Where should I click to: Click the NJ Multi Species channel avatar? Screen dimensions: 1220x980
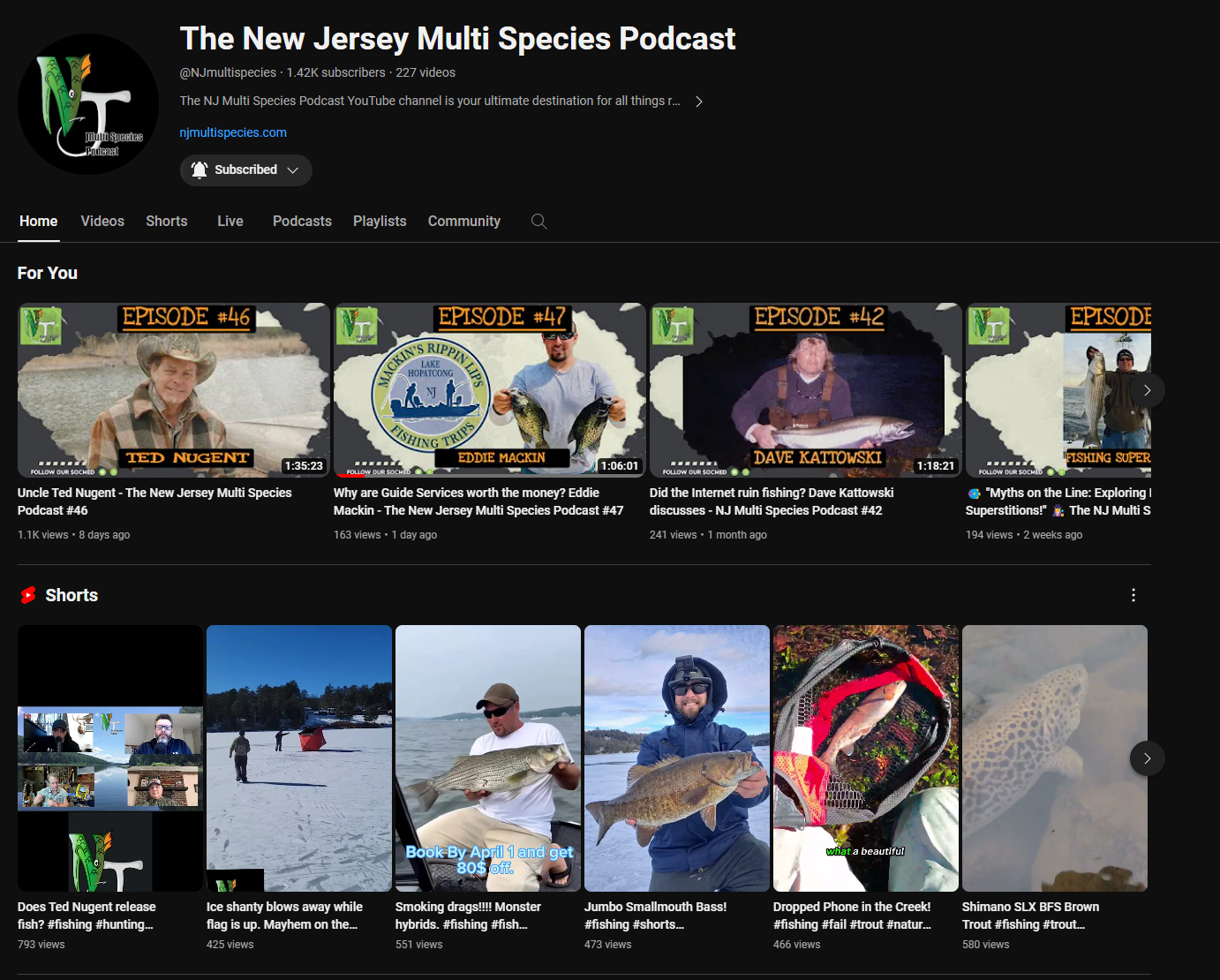(x=88, y=104)
